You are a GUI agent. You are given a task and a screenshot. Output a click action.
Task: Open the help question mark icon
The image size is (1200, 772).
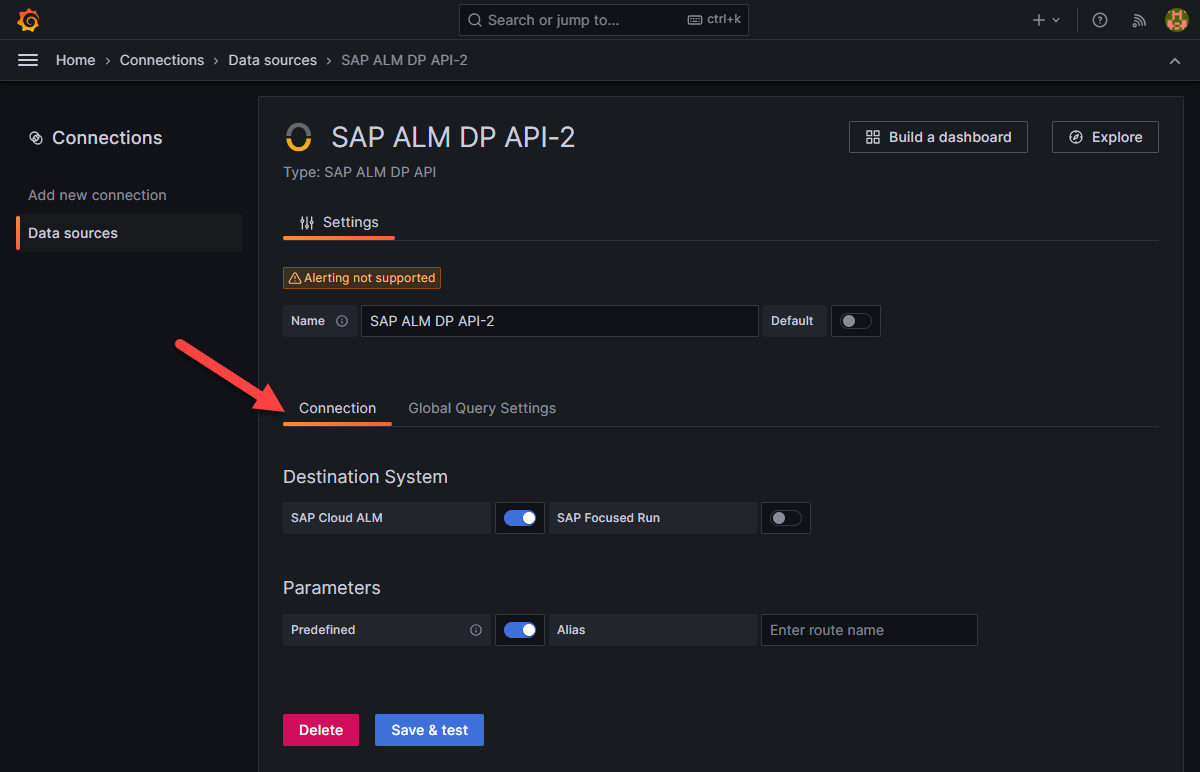click(1100, 20)
